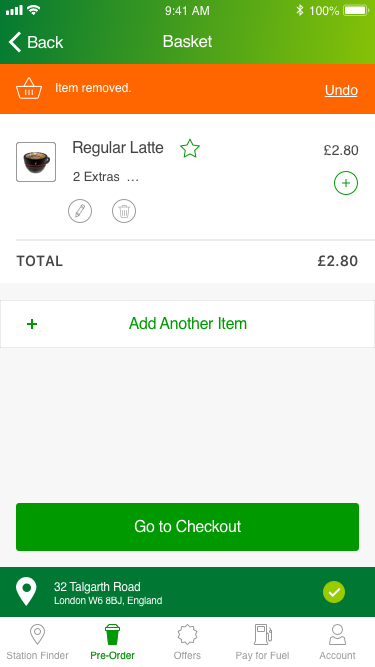The image size is (375, 667).
Task: Open the Offers tab
Action: tap(187, 642)
